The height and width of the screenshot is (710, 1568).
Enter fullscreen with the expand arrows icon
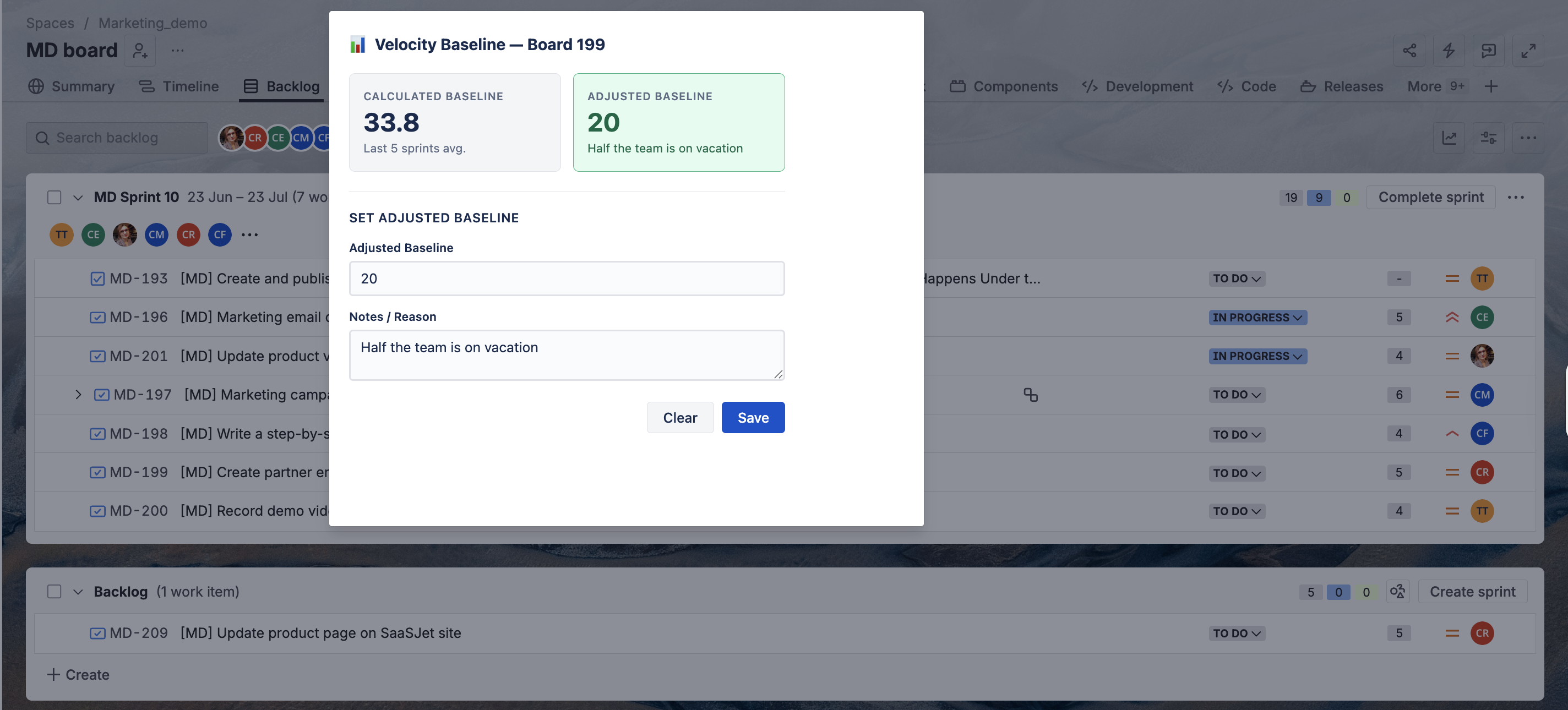(x=1528, y=51)
